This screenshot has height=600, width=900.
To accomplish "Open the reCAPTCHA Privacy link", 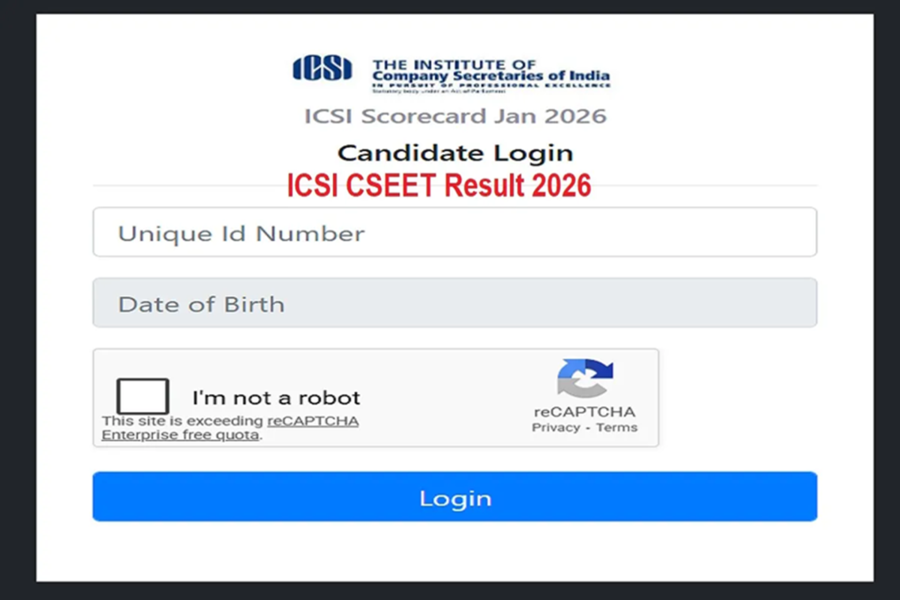I will pos(555,427).
